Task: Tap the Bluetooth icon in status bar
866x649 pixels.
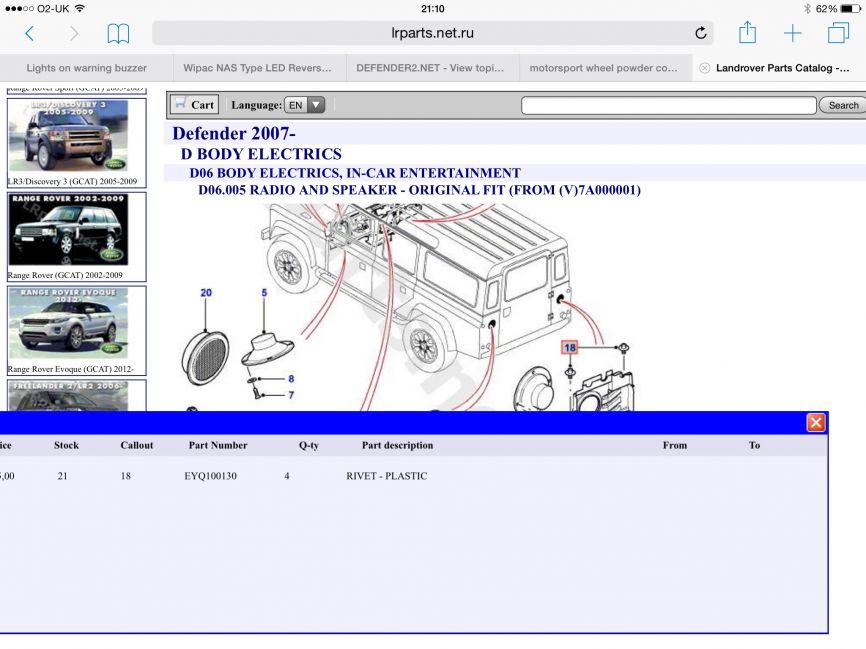Action: [807, 9]
